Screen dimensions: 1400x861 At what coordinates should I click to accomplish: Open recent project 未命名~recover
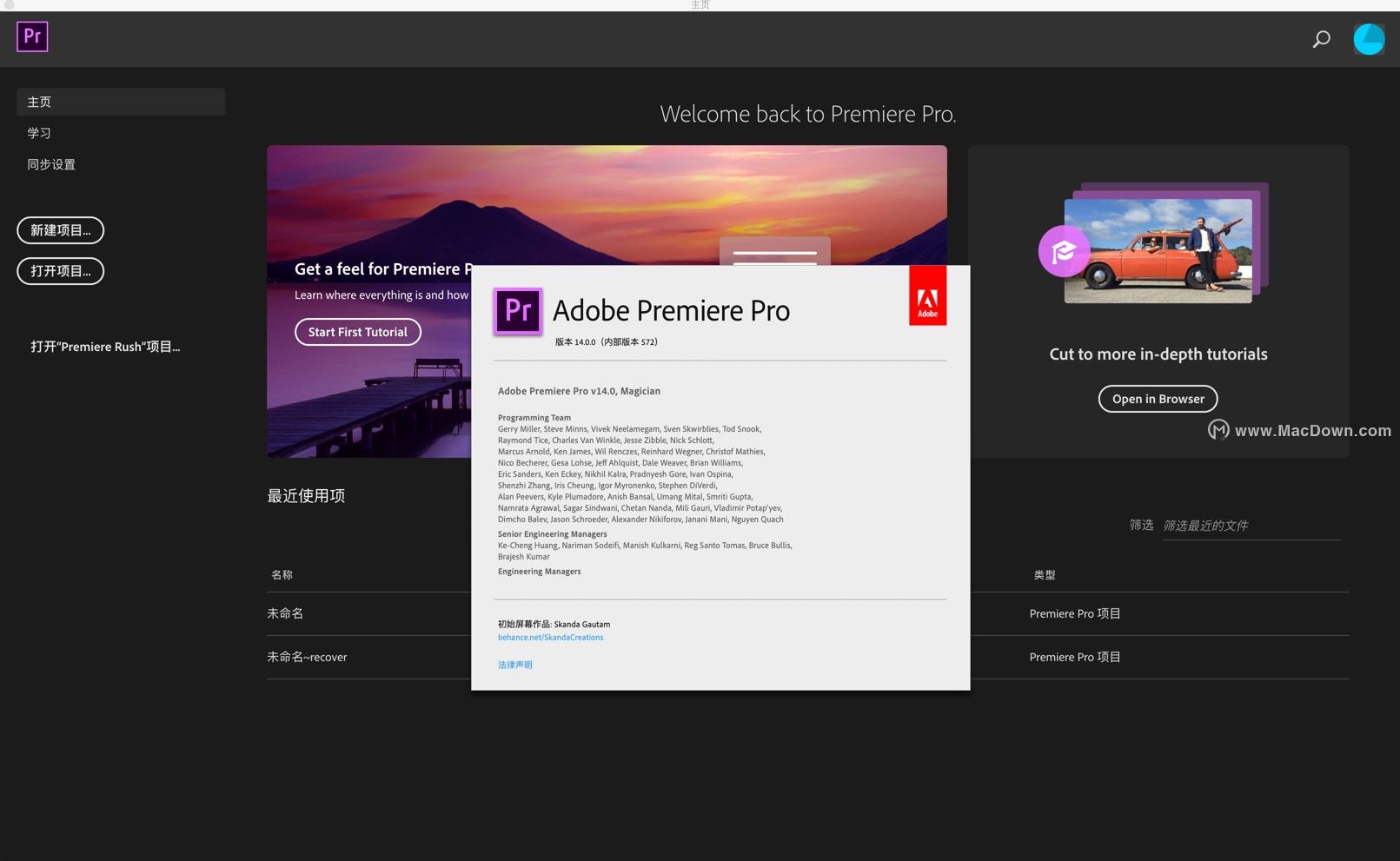pyautogui.click(x=307, y=657)
